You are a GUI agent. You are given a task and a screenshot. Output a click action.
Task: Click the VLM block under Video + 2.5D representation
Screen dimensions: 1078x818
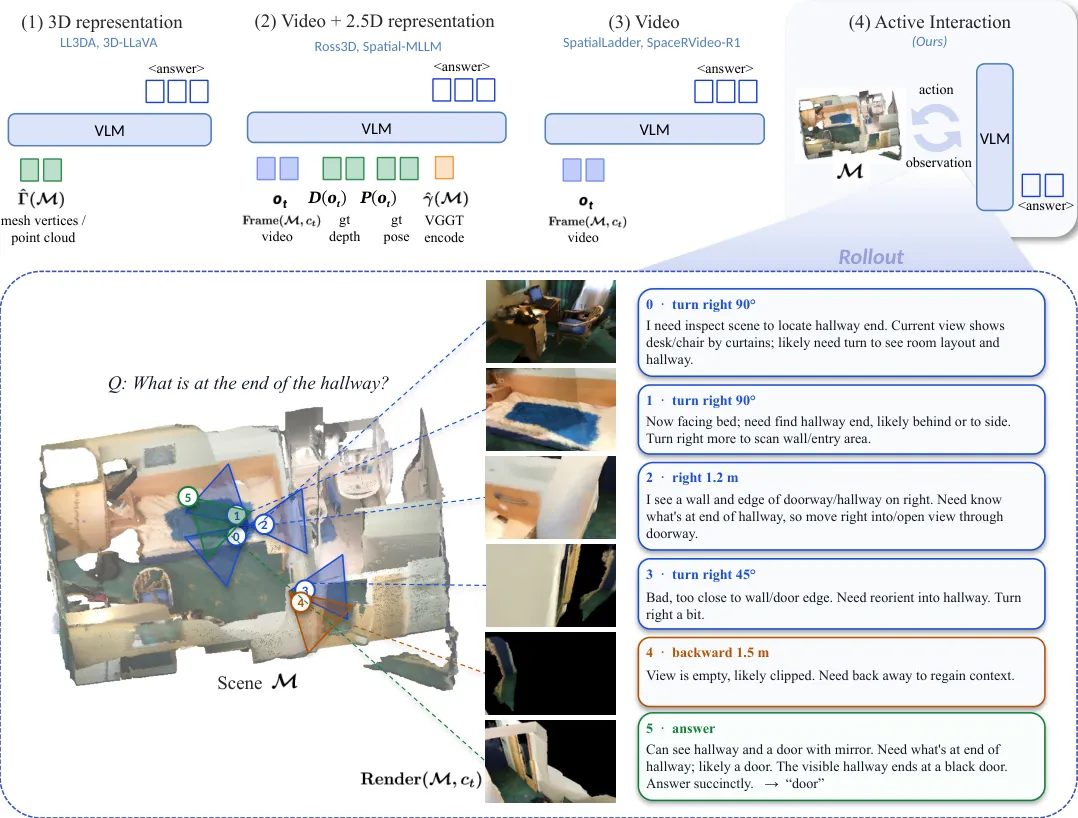click(x=377, y=128)
